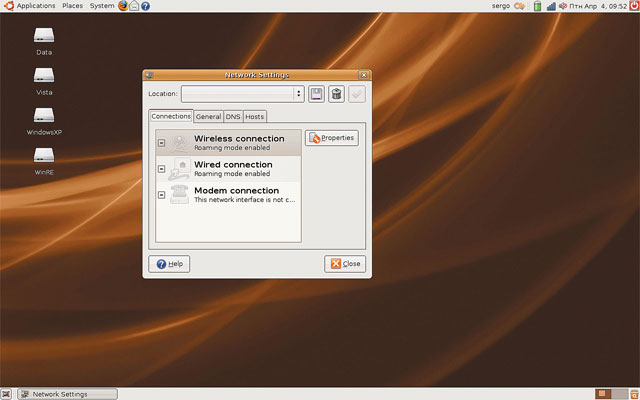Viewport: 640px width, 400px height.
Task: Switch workspace using the workspace switcher
Action: click(x=611, y=394)
